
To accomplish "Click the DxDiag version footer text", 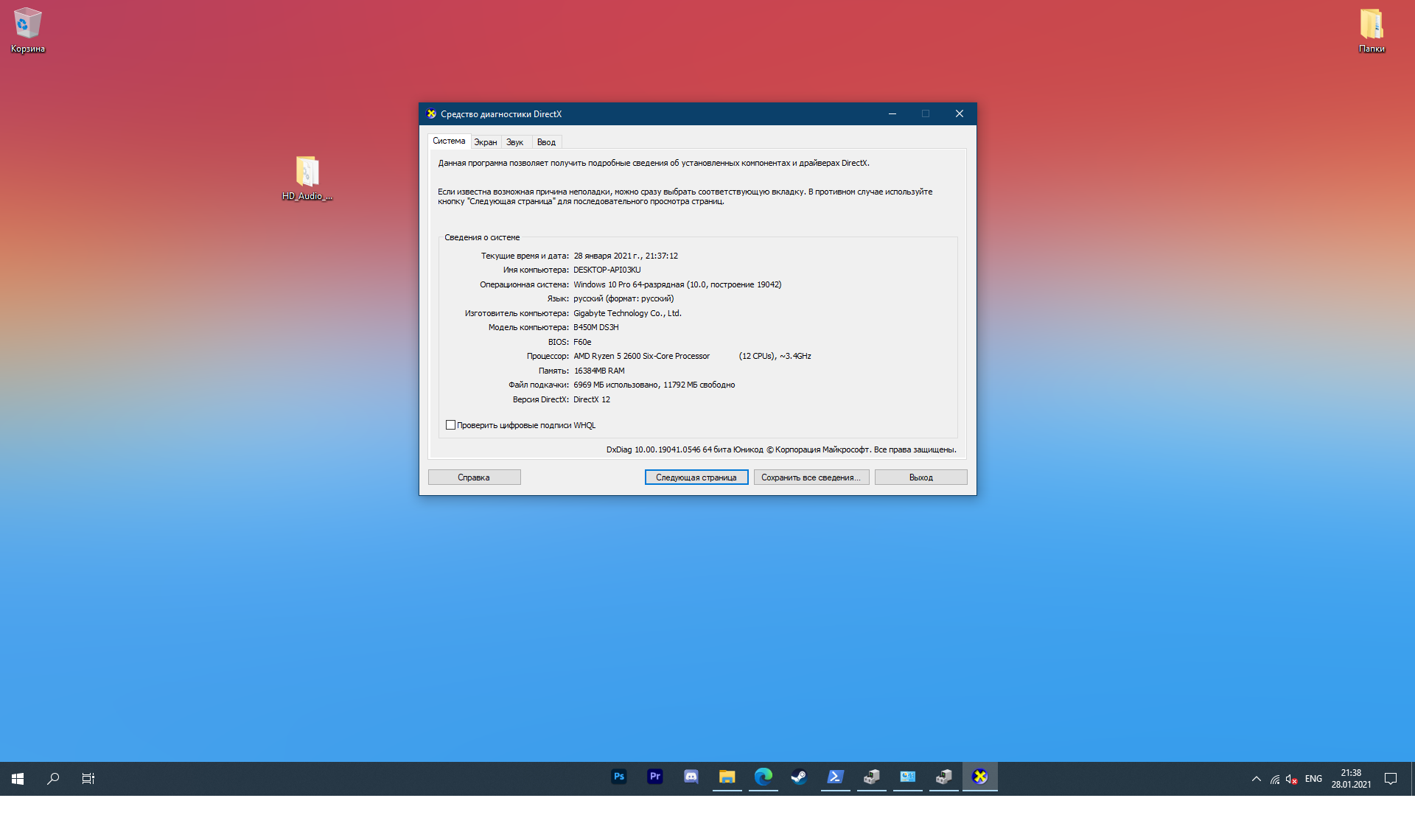I will point(781,449).
